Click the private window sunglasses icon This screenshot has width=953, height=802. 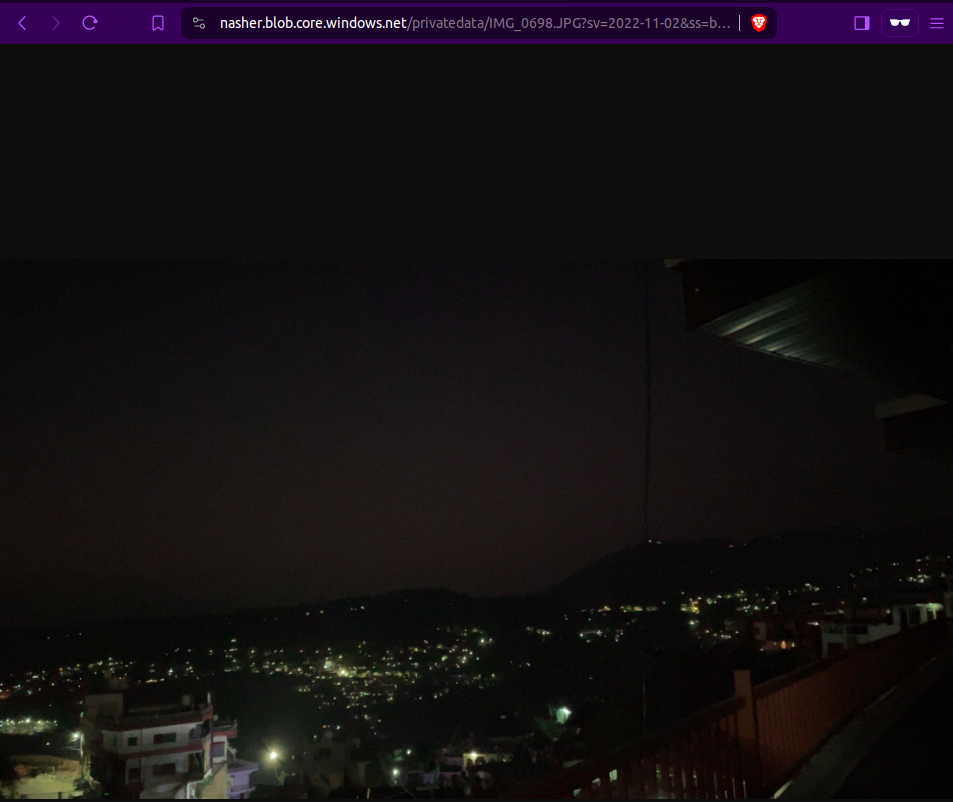click(x=899, y=23)
